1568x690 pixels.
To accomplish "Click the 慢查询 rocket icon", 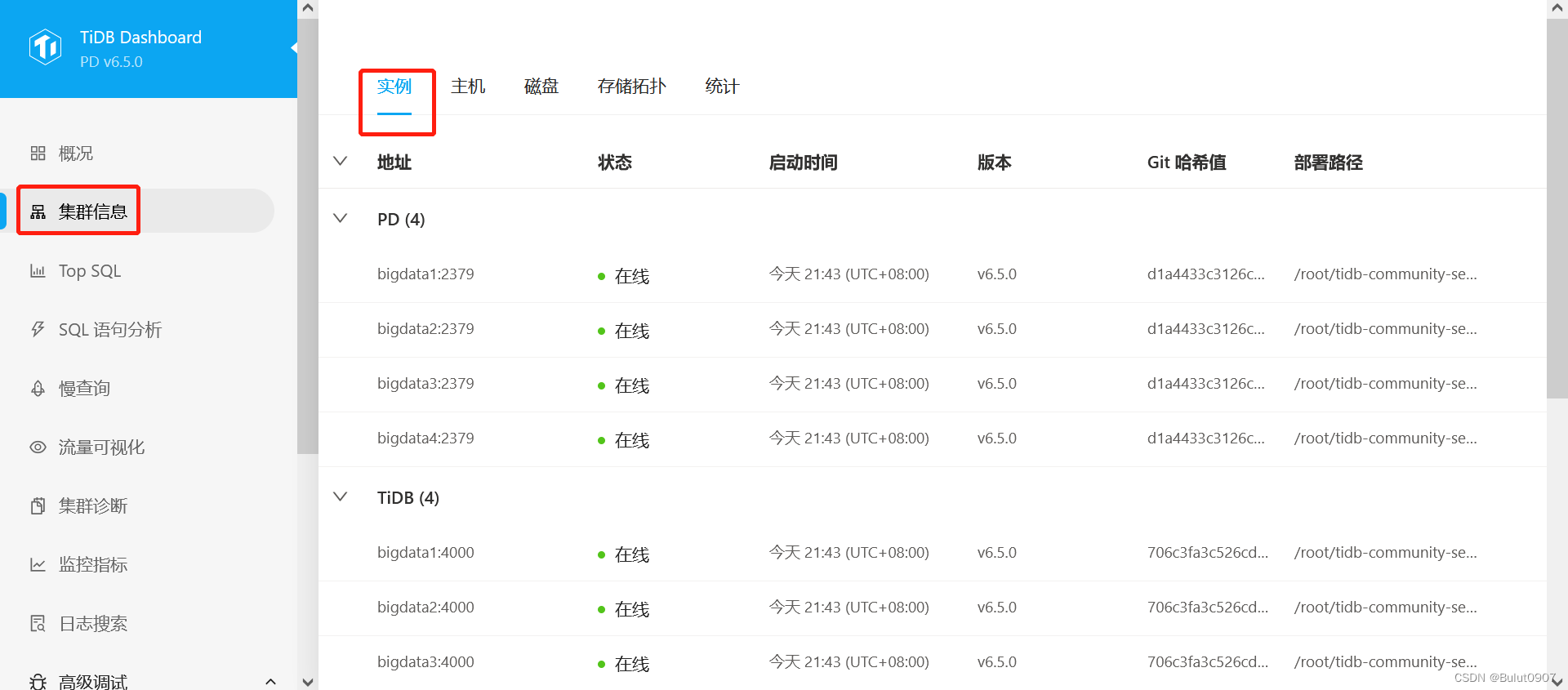I will coord(38,389).
